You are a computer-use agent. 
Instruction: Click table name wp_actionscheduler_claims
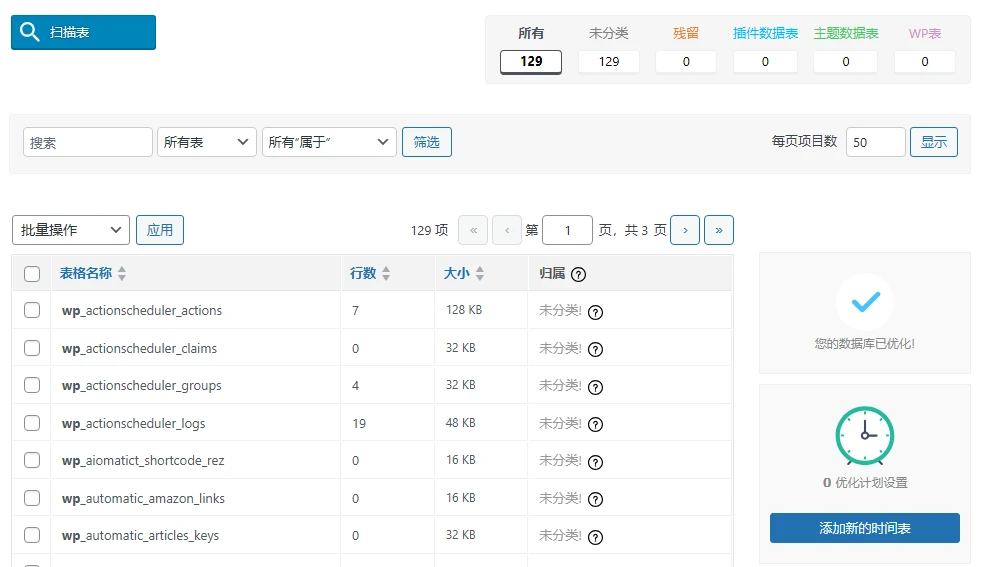coord(140,348)
